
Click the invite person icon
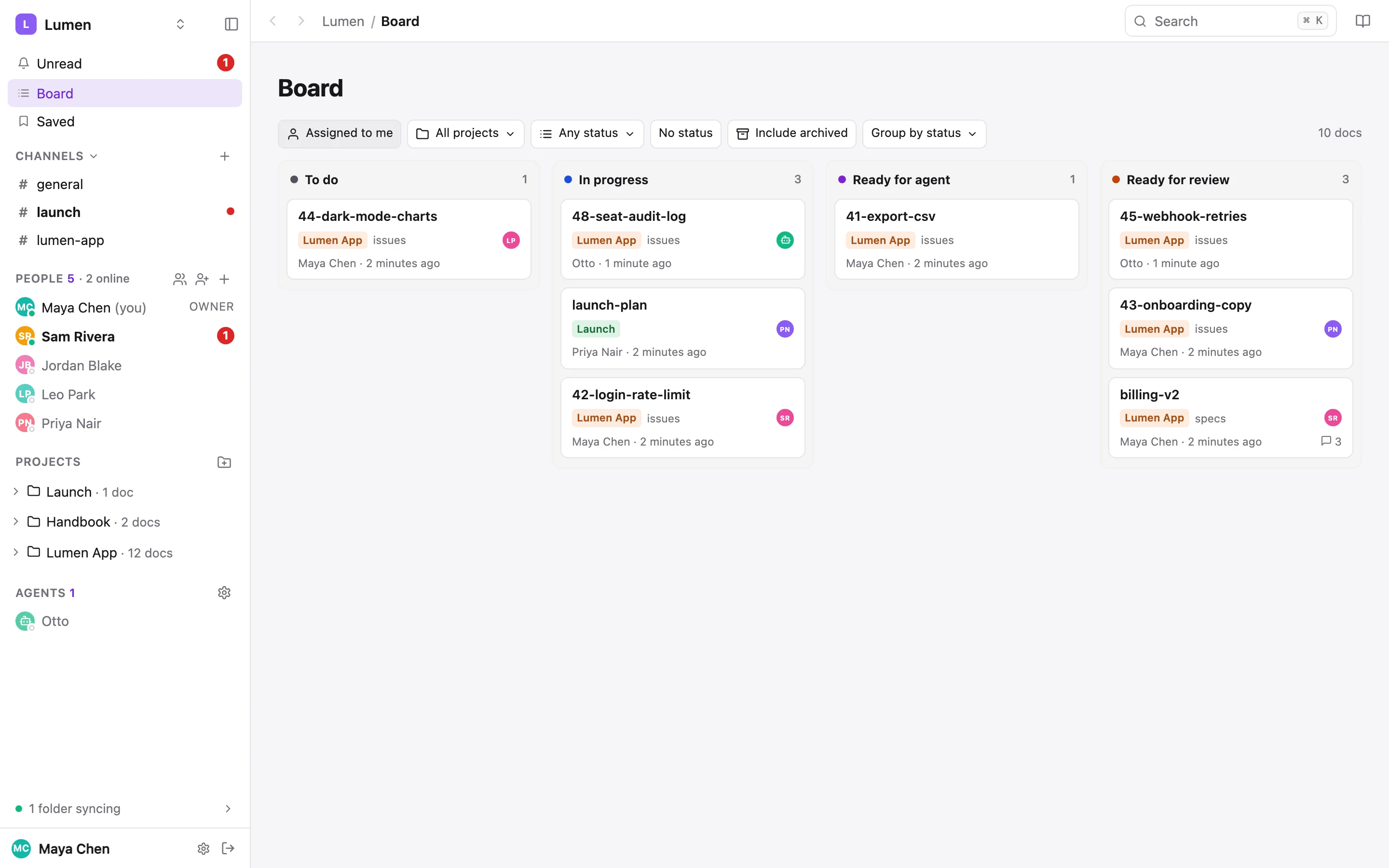click(x=202, y=279)
